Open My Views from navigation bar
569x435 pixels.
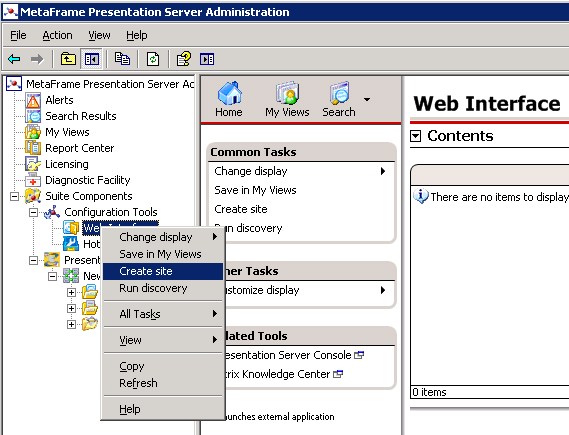point(287,100)
